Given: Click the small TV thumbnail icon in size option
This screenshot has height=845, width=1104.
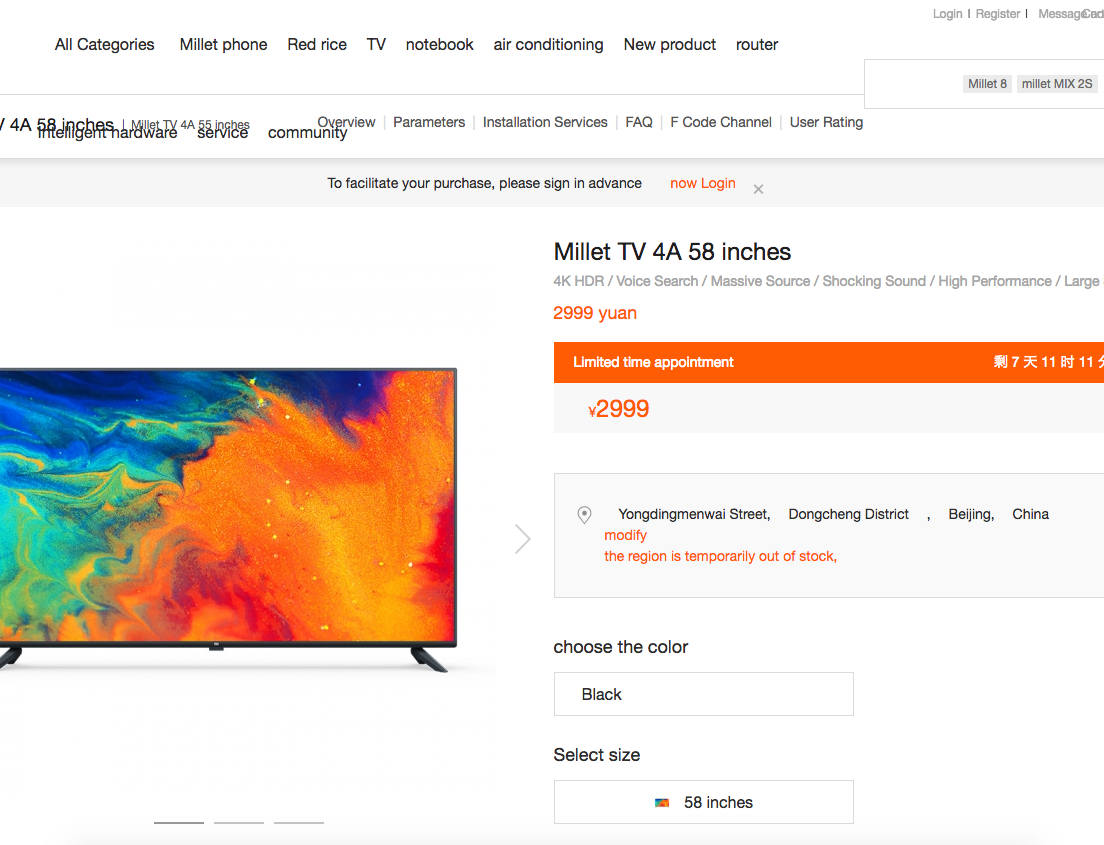Looking at the screenshot, I should tap(662, 803).
